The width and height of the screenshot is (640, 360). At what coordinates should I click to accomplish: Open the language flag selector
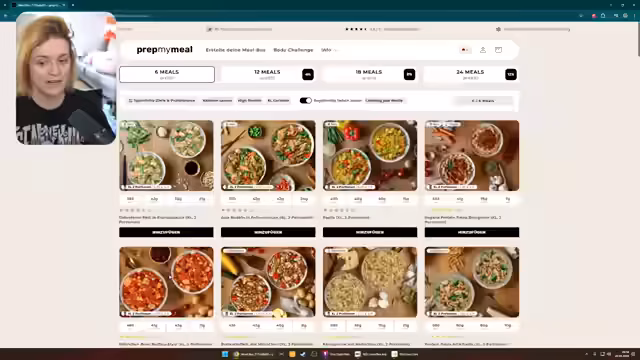(465, 50)
